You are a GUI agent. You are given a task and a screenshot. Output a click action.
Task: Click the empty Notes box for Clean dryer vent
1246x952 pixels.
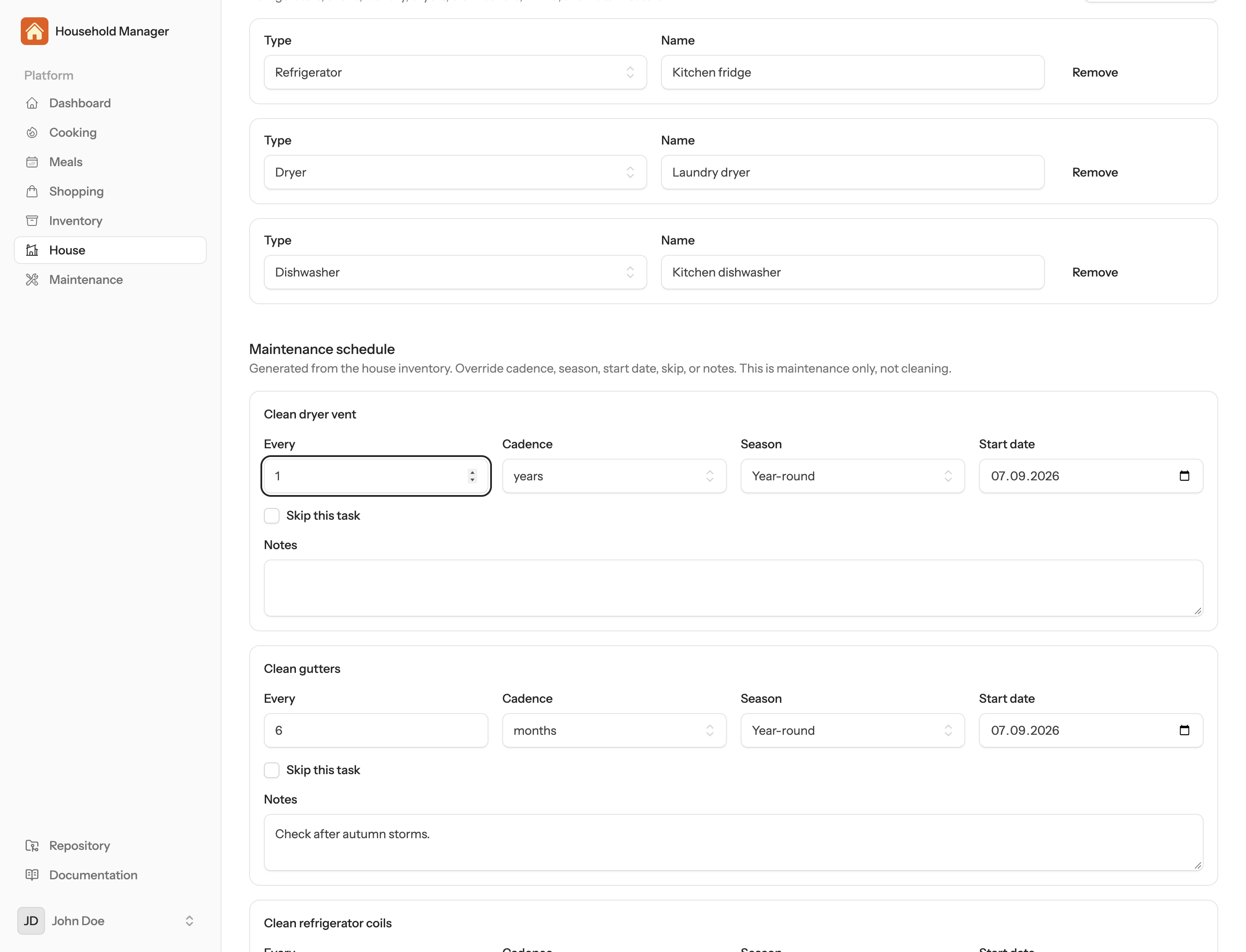click(x=733, y=588)
